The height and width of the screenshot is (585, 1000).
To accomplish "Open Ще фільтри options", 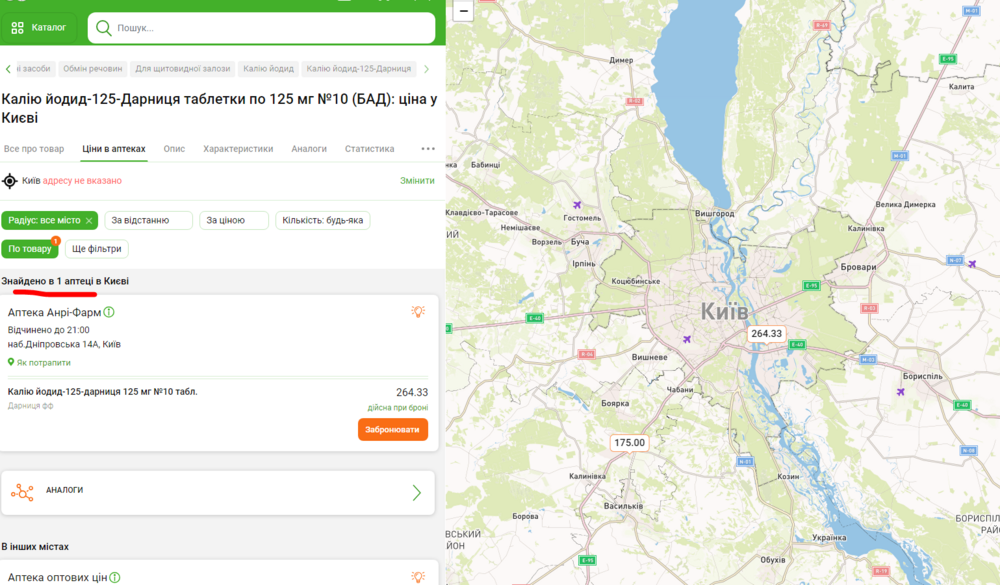I will [96, 249].
